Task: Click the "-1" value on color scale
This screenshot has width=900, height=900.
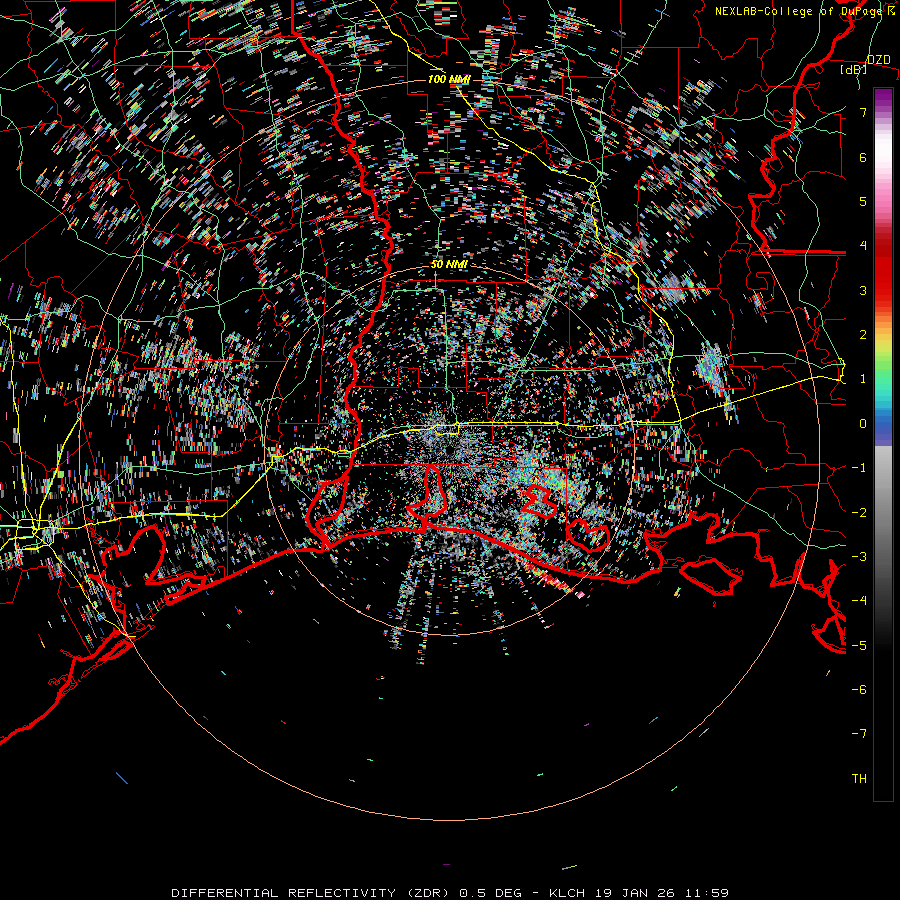Action: tap(859, 468)
